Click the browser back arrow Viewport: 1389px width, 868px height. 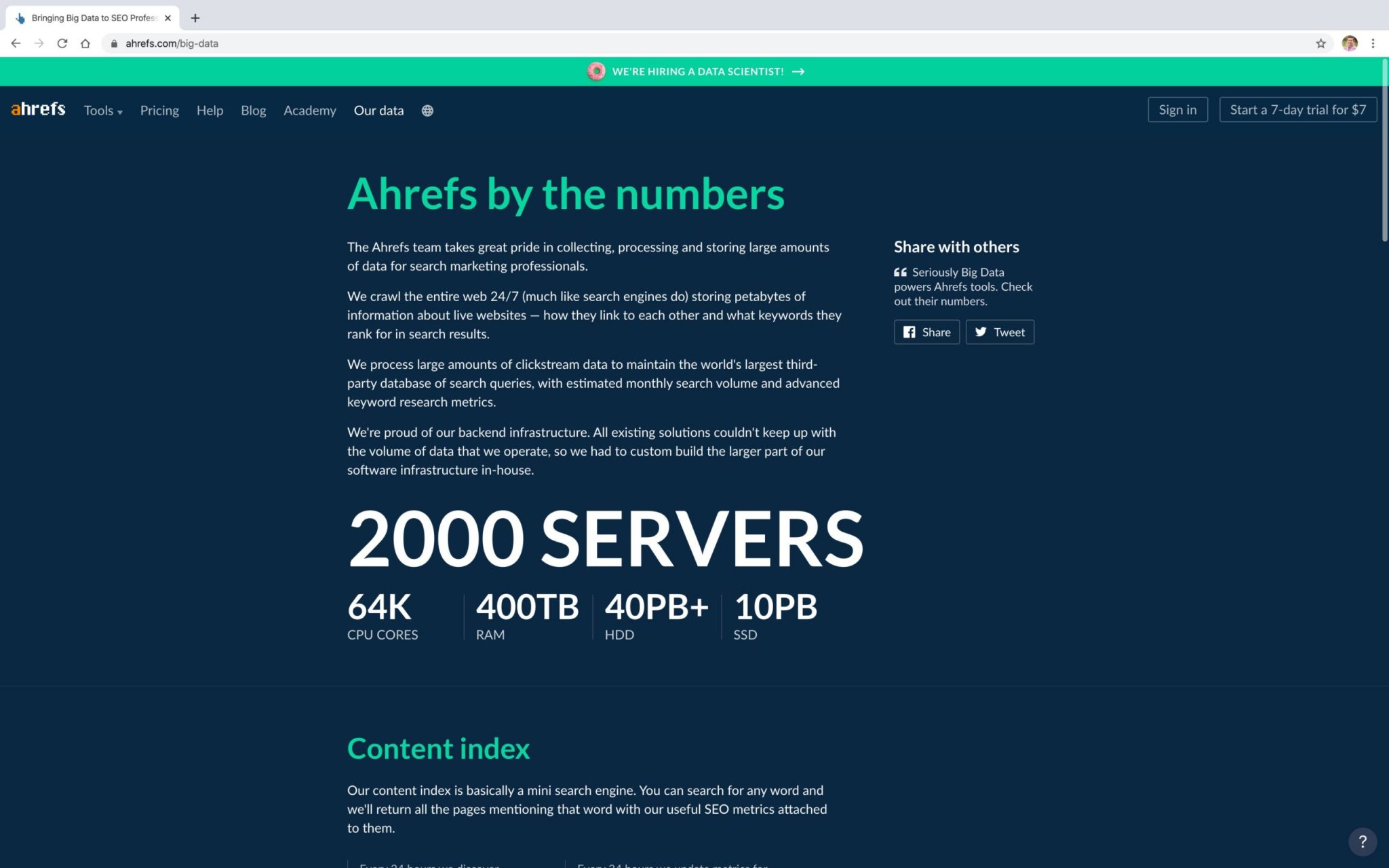pos(16,43)
